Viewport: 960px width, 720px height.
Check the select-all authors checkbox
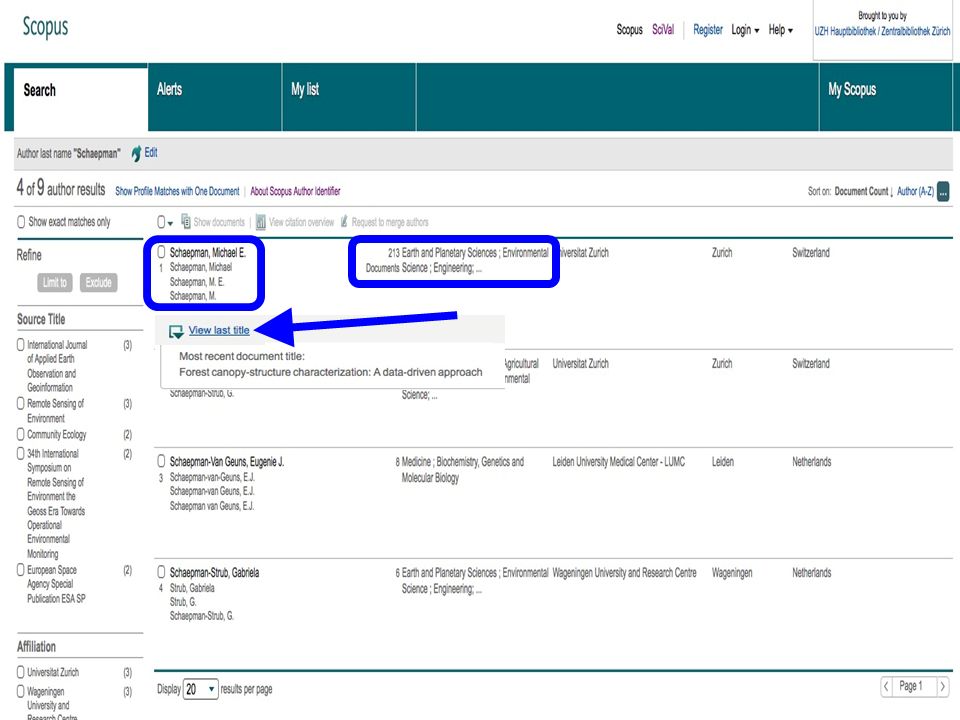coord(161,222)
